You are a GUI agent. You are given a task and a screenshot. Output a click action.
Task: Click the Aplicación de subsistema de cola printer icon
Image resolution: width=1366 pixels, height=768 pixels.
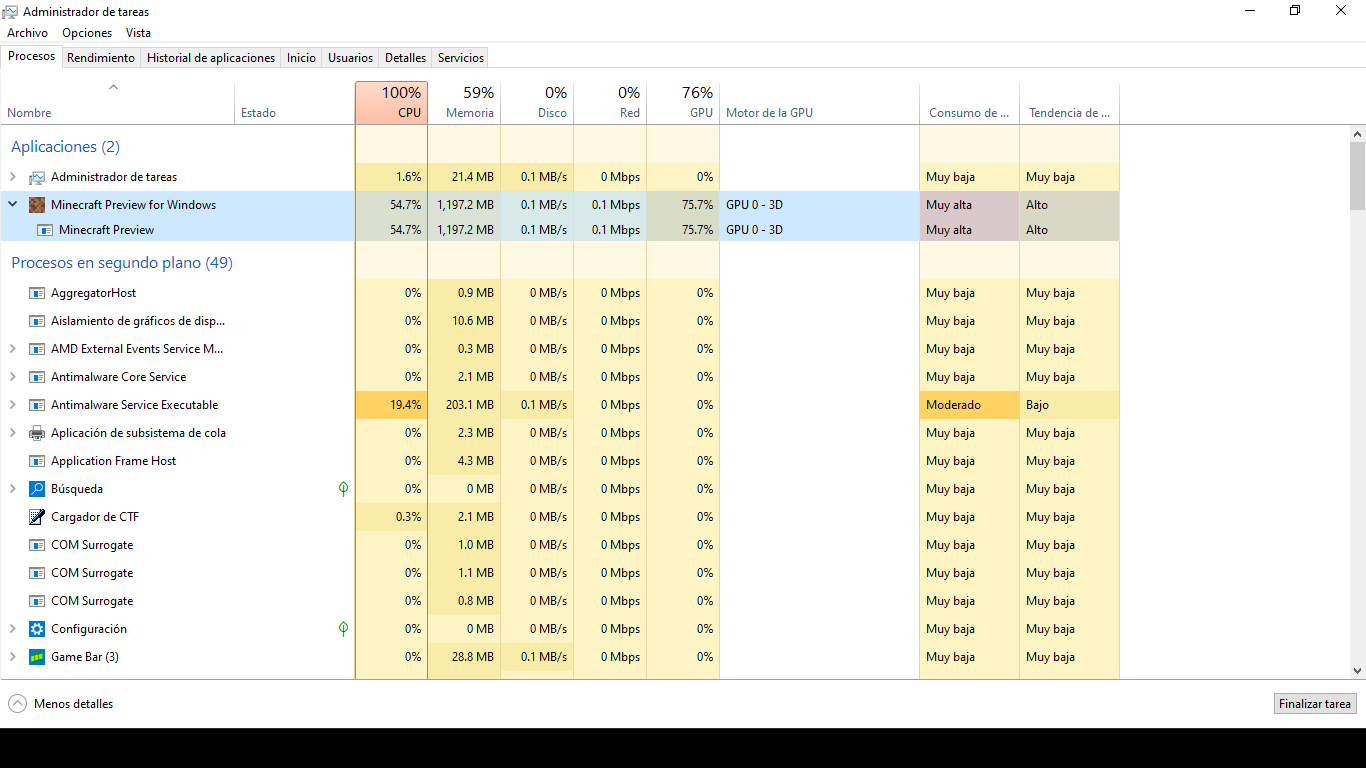click(x=37, y=433)
